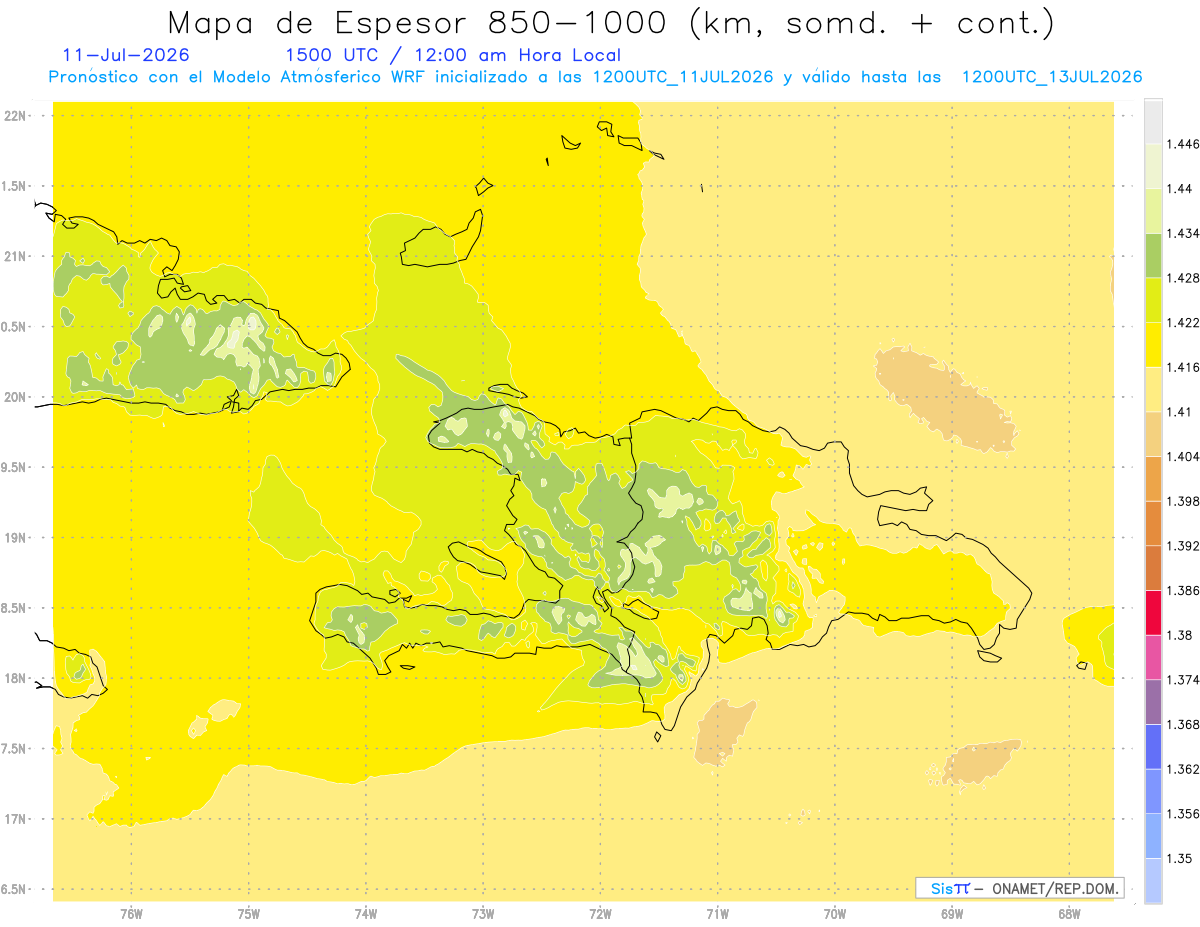Viewport: 1200px width, 927px height.
Task: Click the 70W longitude label
Action: click(x=835, y=914)
